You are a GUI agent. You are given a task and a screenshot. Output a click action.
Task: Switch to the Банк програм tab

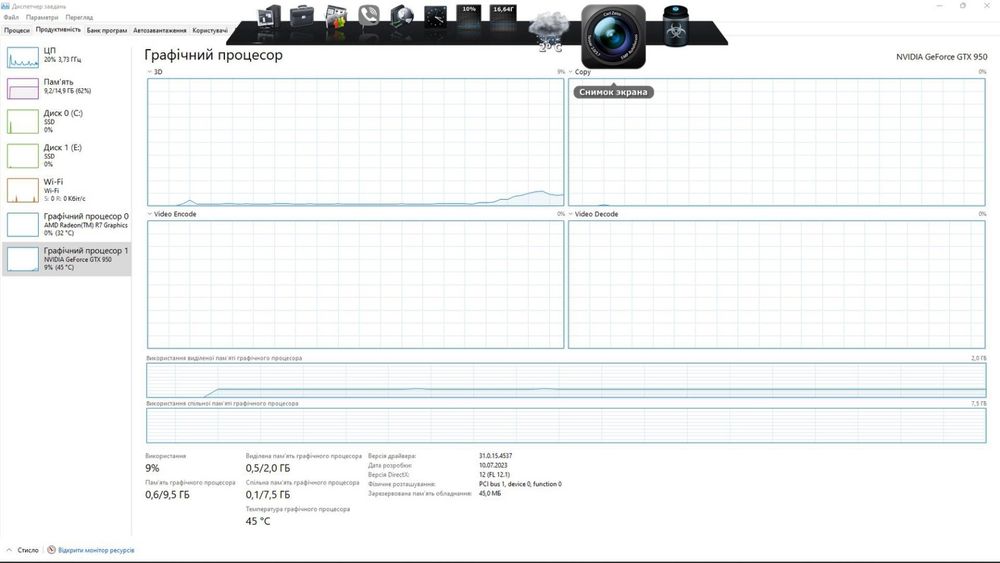click(107, 30)
